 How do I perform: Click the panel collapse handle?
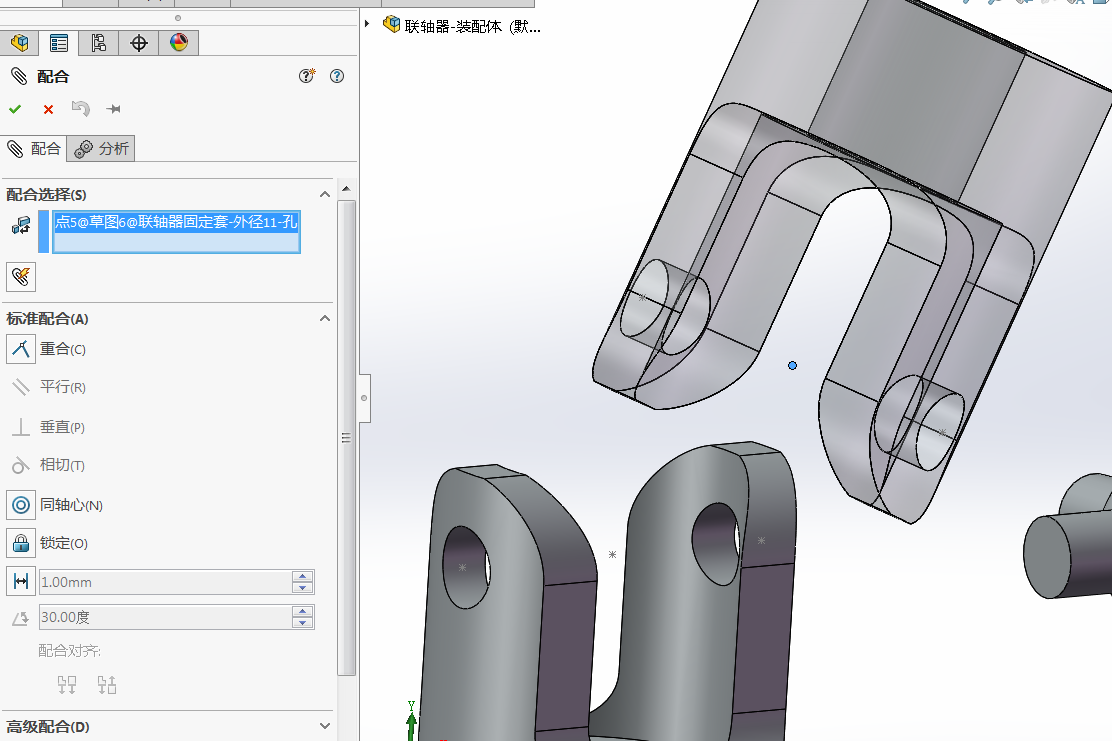[x=365, y=398]
